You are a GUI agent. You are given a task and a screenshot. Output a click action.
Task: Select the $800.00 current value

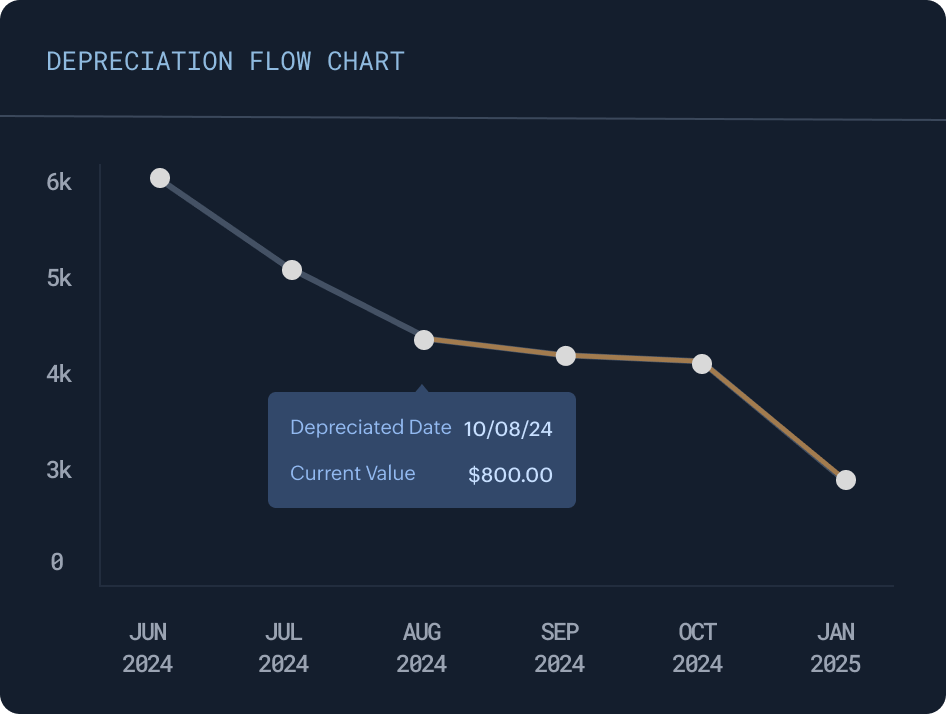510,475
